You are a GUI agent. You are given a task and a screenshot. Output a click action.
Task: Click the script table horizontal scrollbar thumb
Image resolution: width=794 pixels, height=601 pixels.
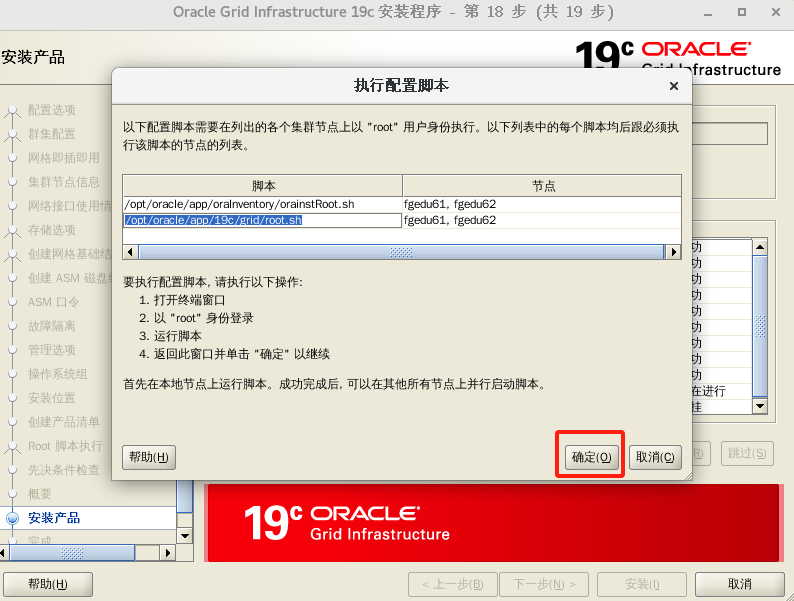coord(401,253)
